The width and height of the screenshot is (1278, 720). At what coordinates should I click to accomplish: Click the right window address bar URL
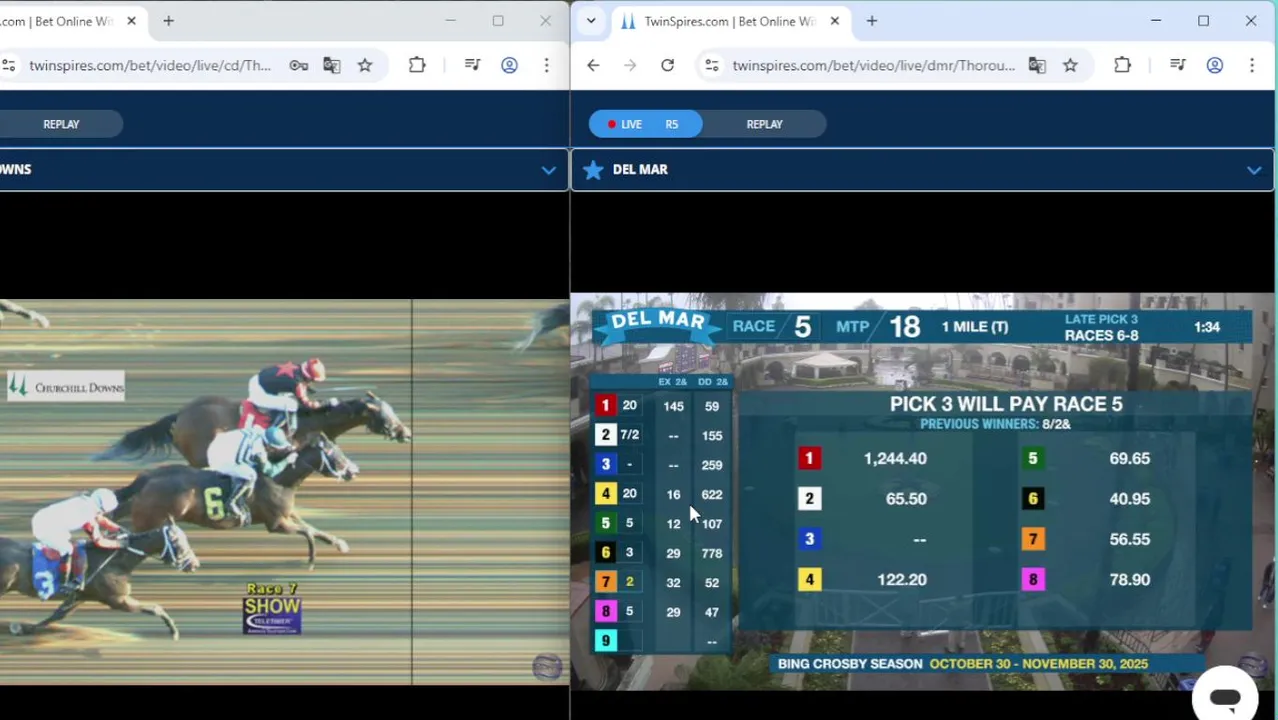[873, 65]
